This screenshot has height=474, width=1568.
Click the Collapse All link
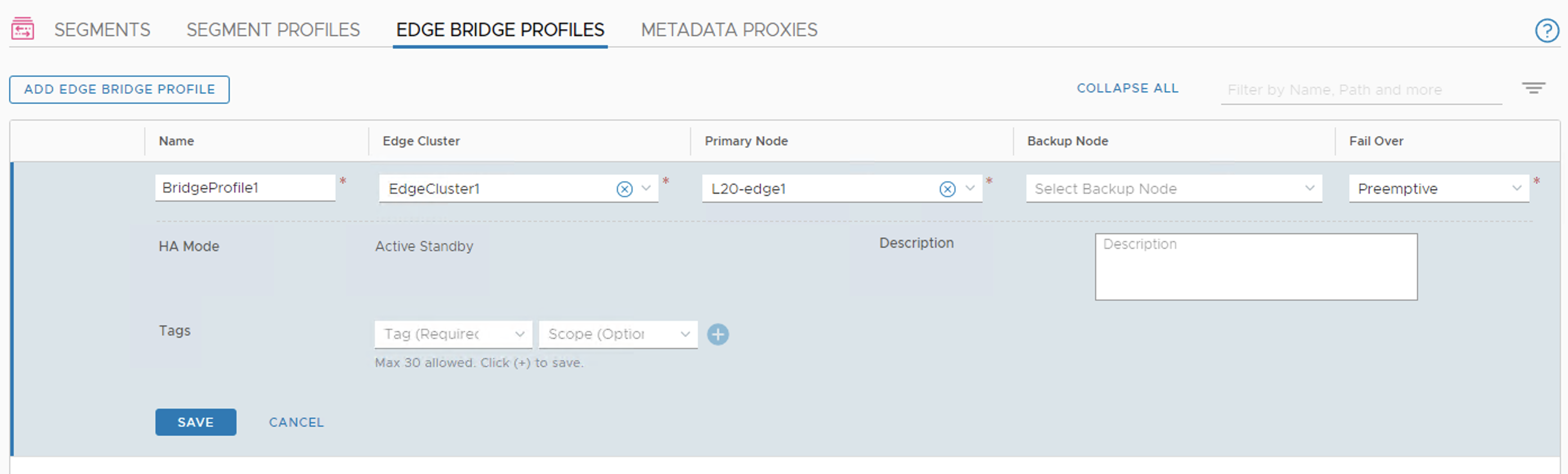coord(1127,88)
